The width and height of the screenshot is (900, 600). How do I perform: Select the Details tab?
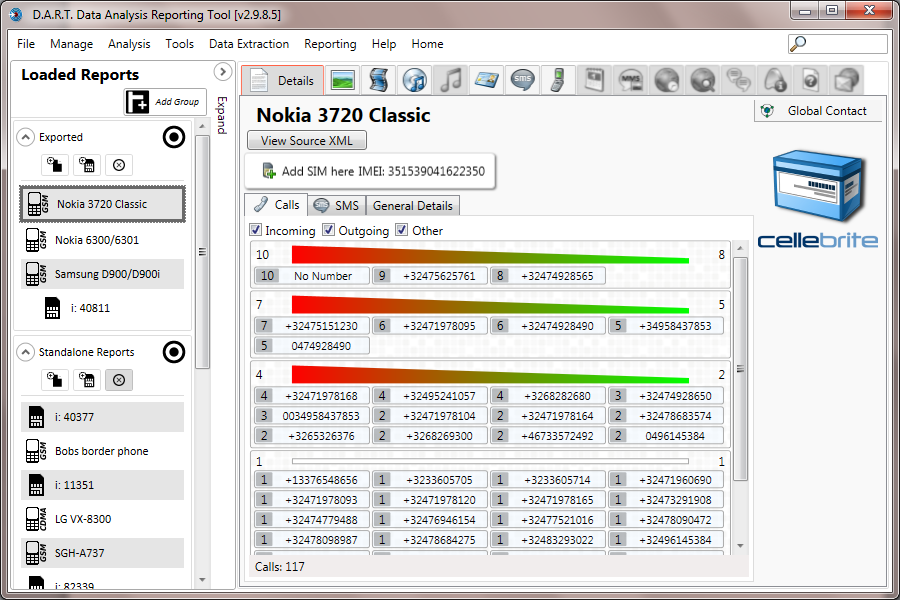[282, 80]
